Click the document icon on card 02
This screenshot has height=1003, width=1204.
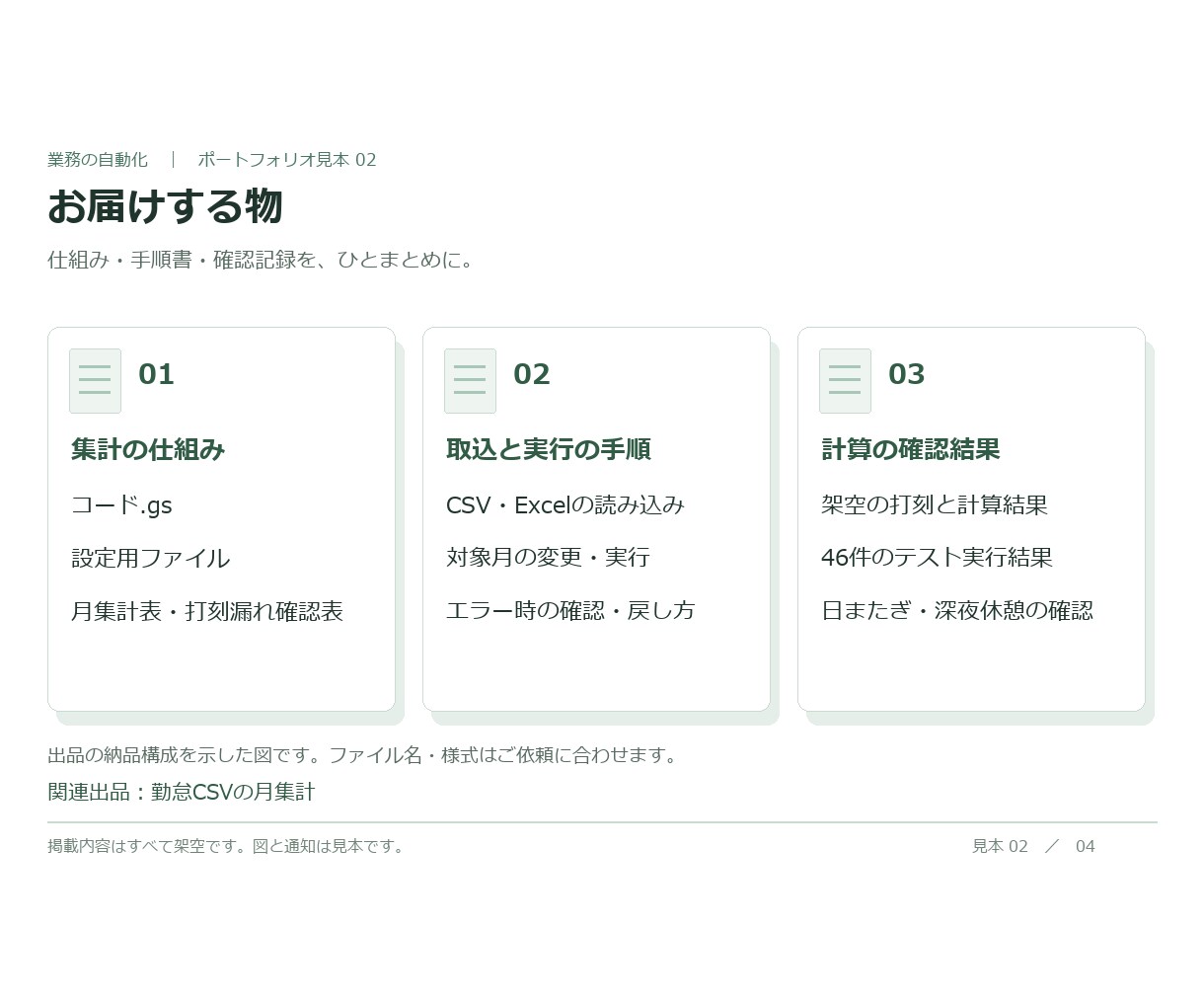(x=470, y=380)
